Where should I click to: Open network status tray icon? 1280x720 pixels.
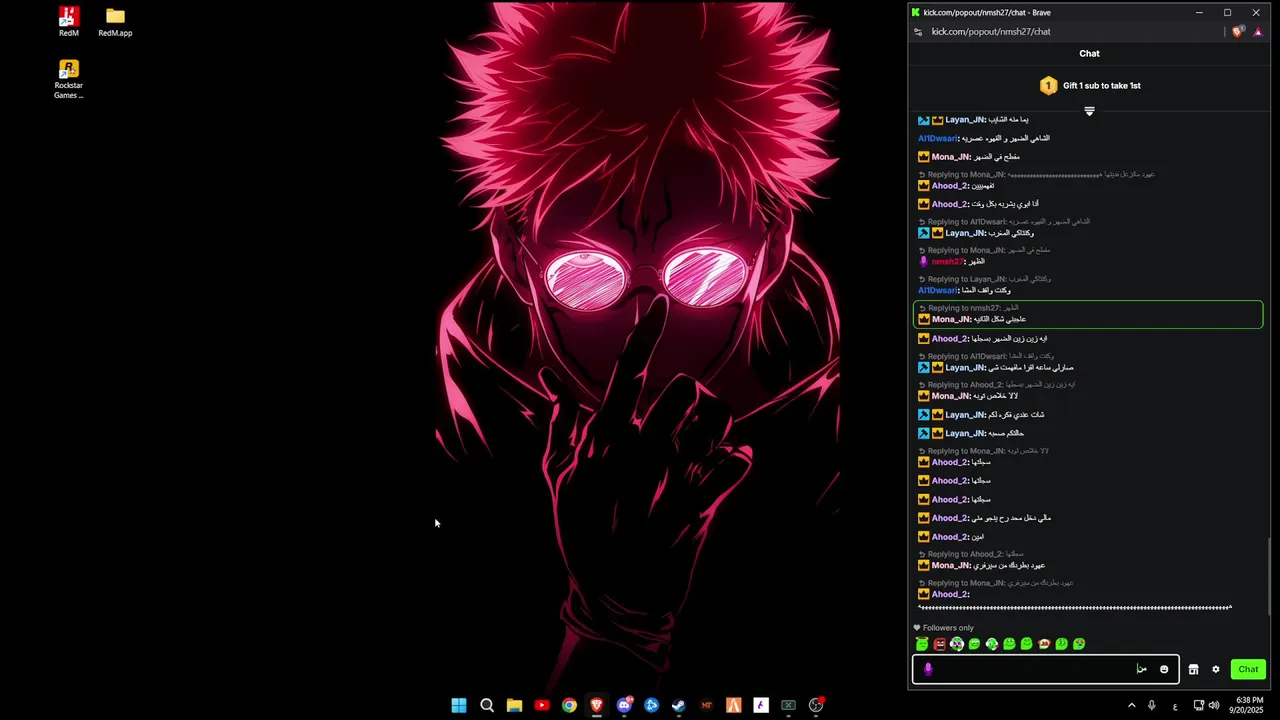tap(1199, 705)
